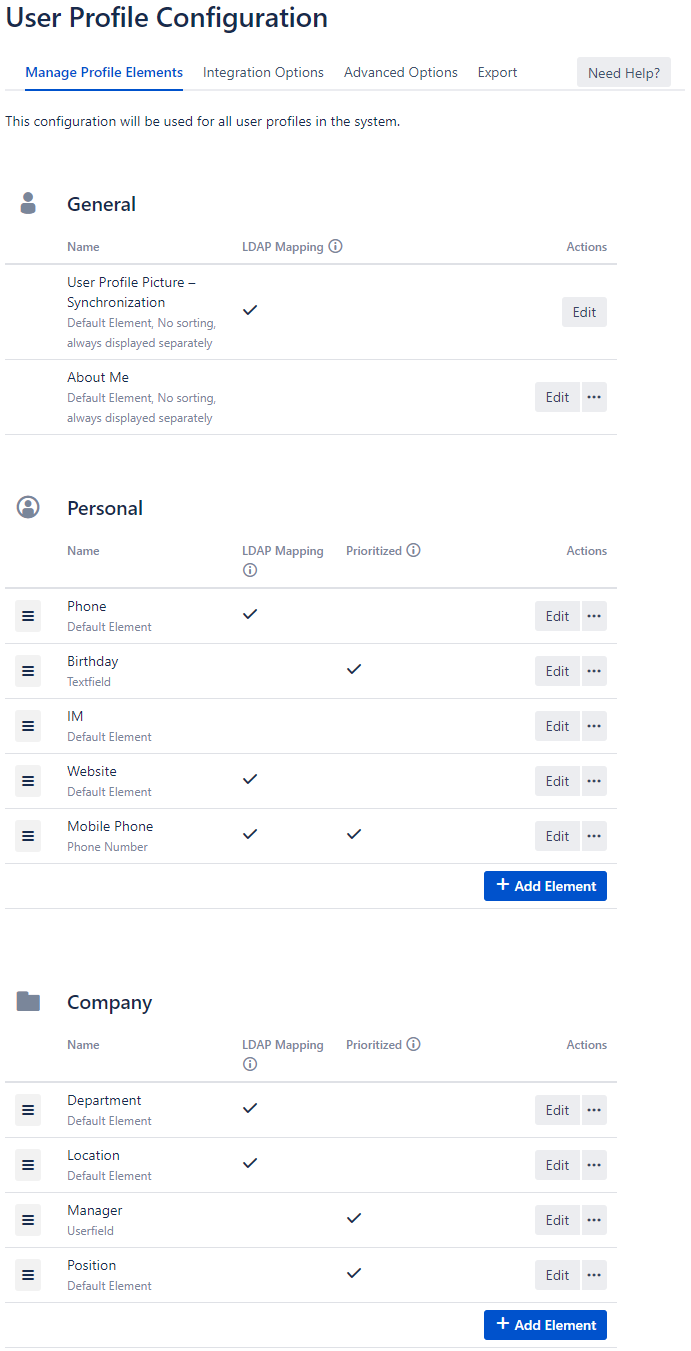Open the Advanced Options tab
The width and height of the screenshot is (691, 1351).
pos(401,73)
